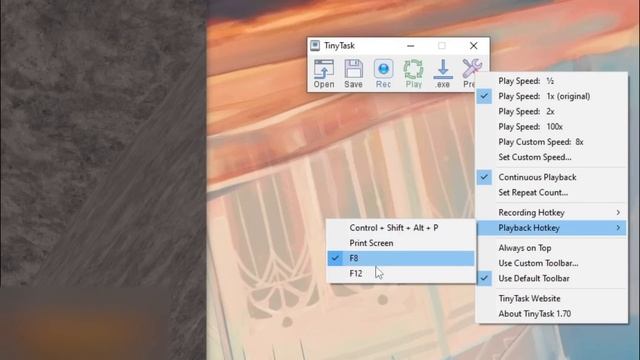Choose Play Custom Speed 8x
The image size is (640, 360).
click(552, 142)
